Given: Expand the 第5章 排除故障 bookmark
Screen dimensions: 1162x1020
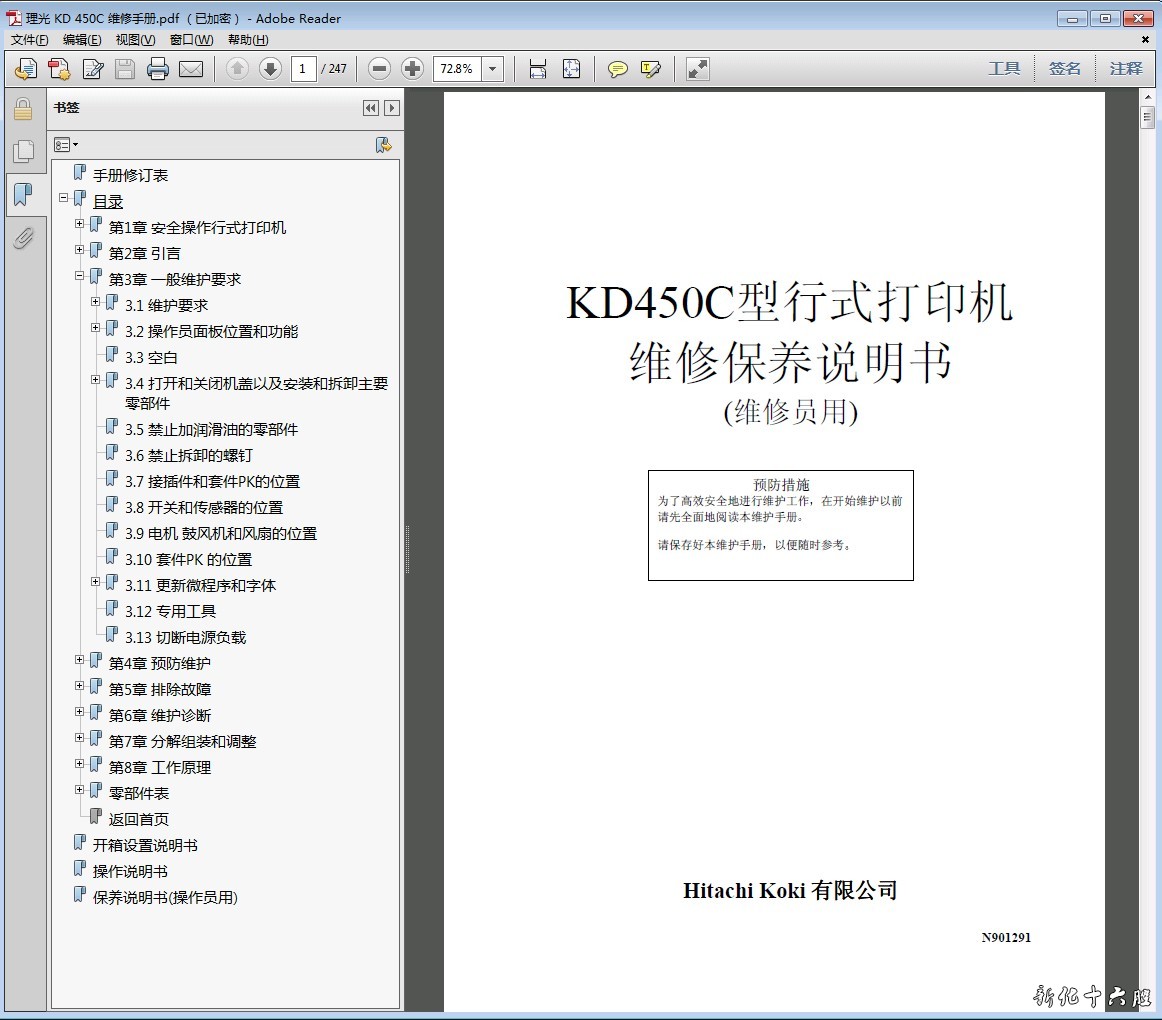Looking at the screenshot, I should [x=80, y=686].
